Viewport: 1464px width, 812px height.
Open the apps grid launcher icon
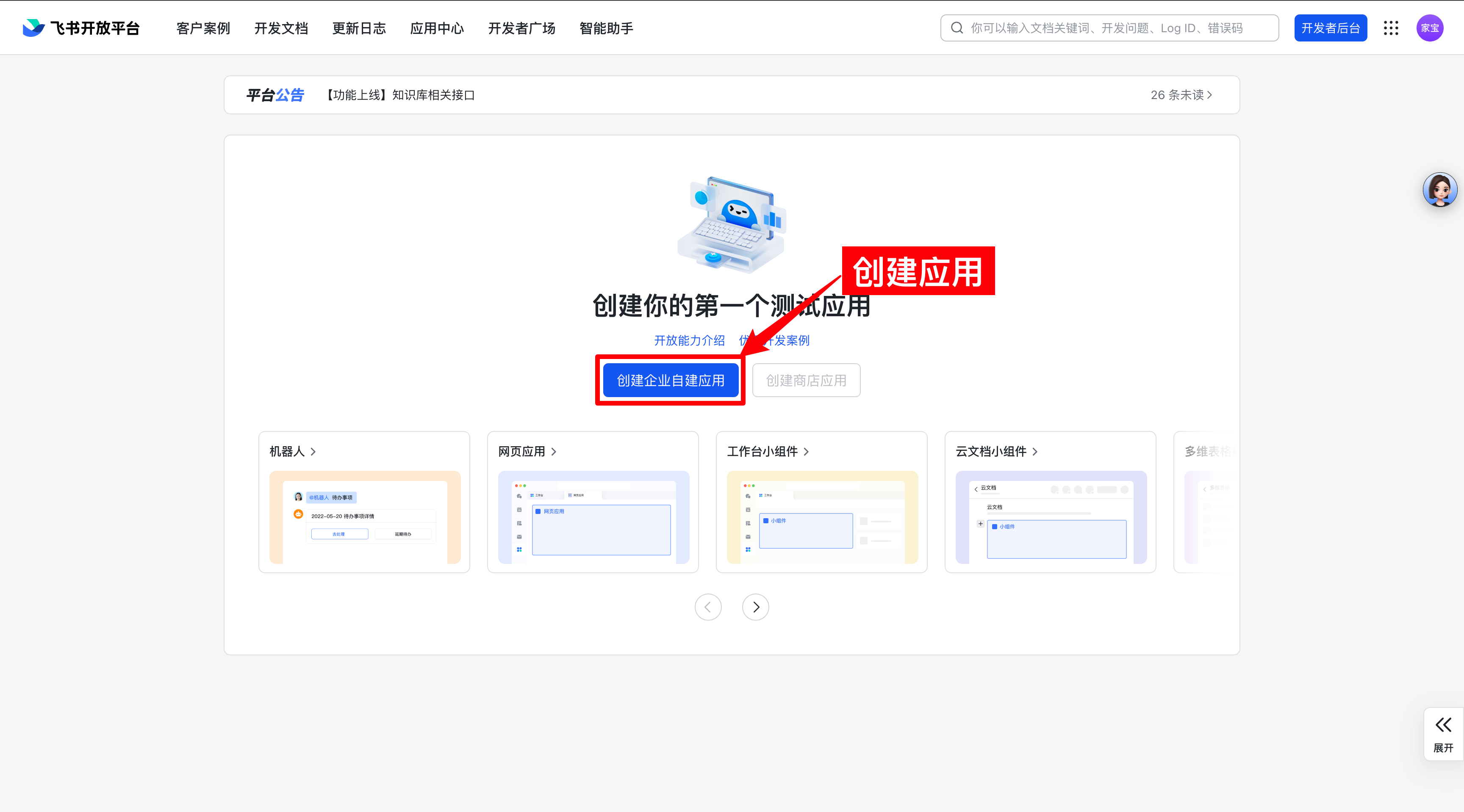(x=1391, y=28)
